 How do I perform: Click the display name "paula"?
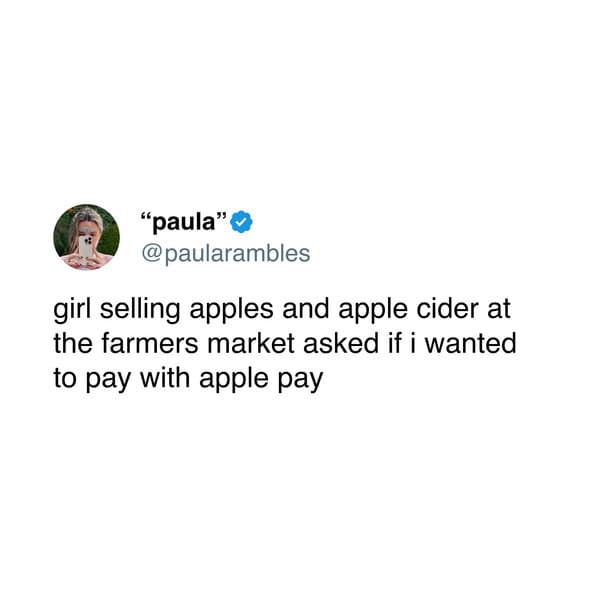point(184,222)
